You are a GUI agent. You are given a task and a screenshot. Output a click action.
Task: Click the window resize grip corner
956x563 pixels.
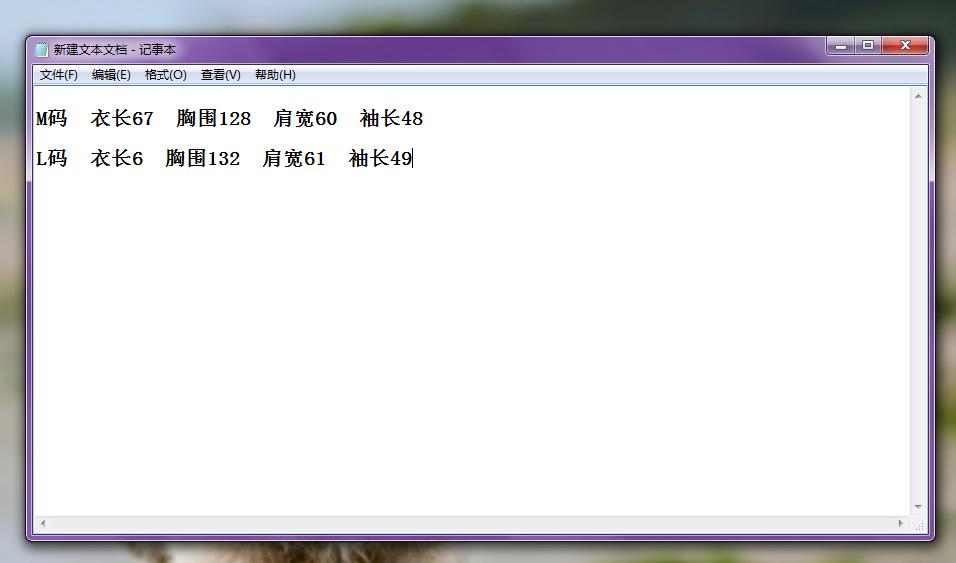919,525
